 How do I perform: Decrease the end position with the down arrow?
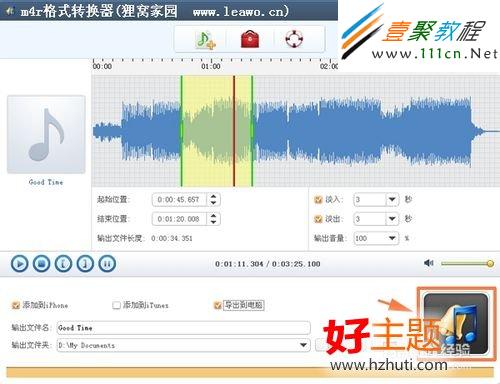click(213, 222)
